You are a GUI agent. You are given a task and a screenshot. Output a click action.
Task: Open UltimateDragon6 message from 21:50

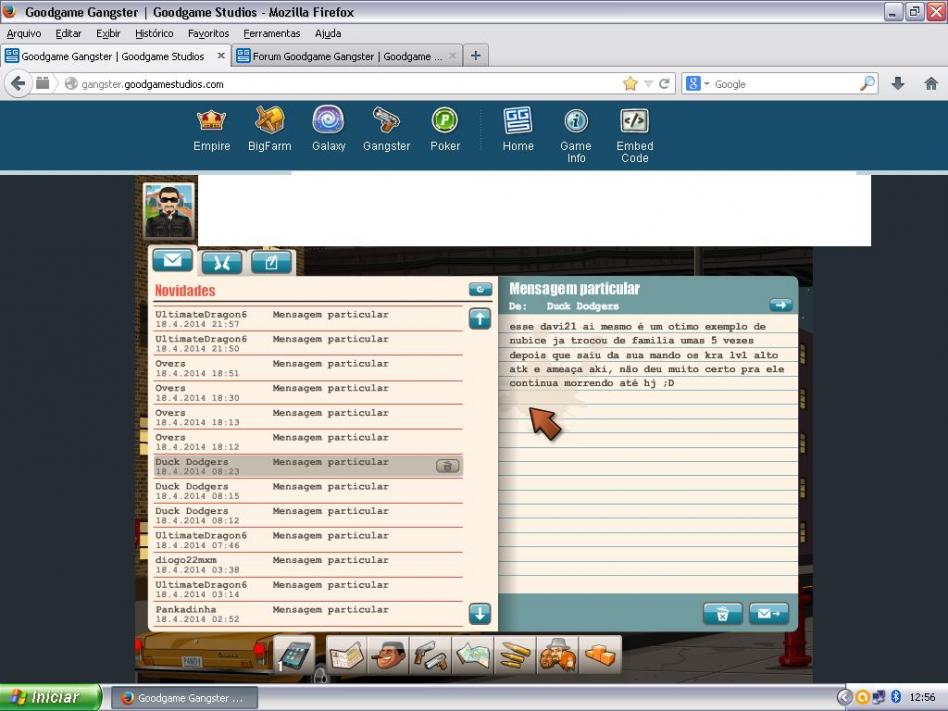[x=308, y=343]
